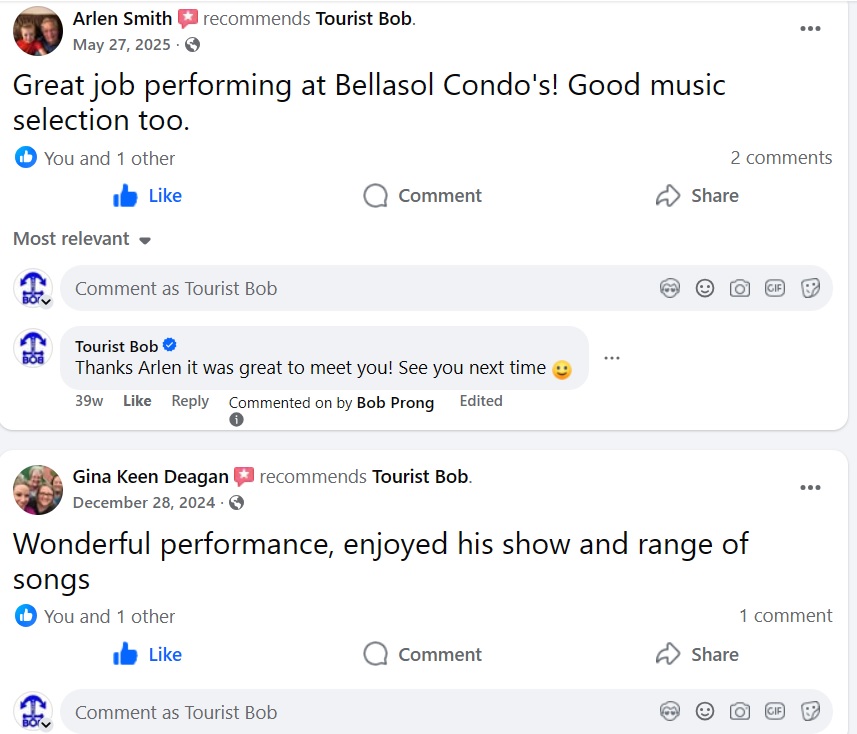The image size is (857, 734).
Task: Click the info icon under Bob Prong comment
Action: [237, 420]
